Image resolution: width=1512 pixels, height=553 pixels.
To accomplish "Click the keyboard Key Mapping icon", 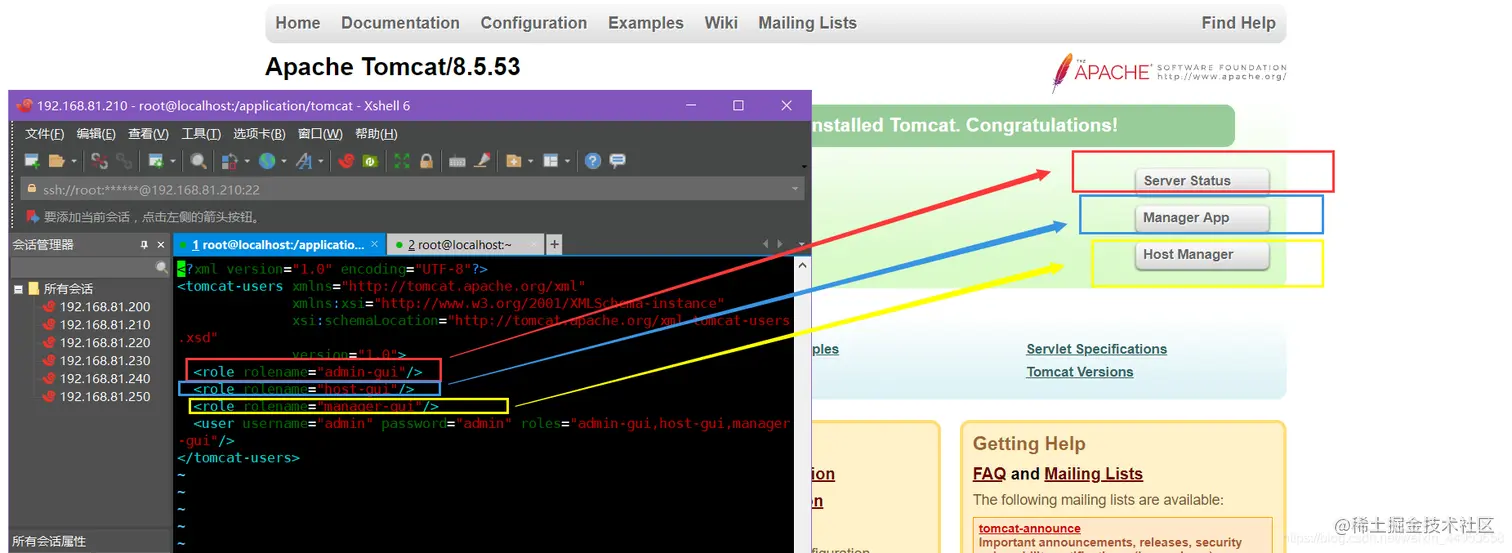I will pyautogui.click(x=457, y=161).
